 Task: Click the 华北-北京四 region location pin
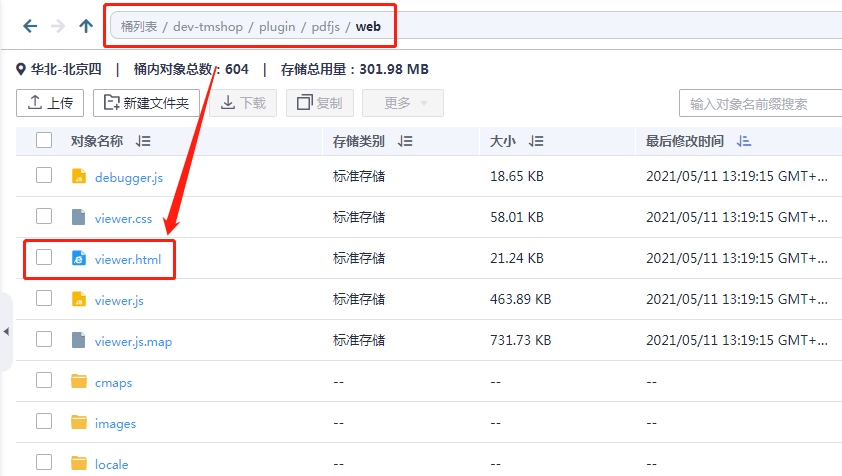[21, 69]
